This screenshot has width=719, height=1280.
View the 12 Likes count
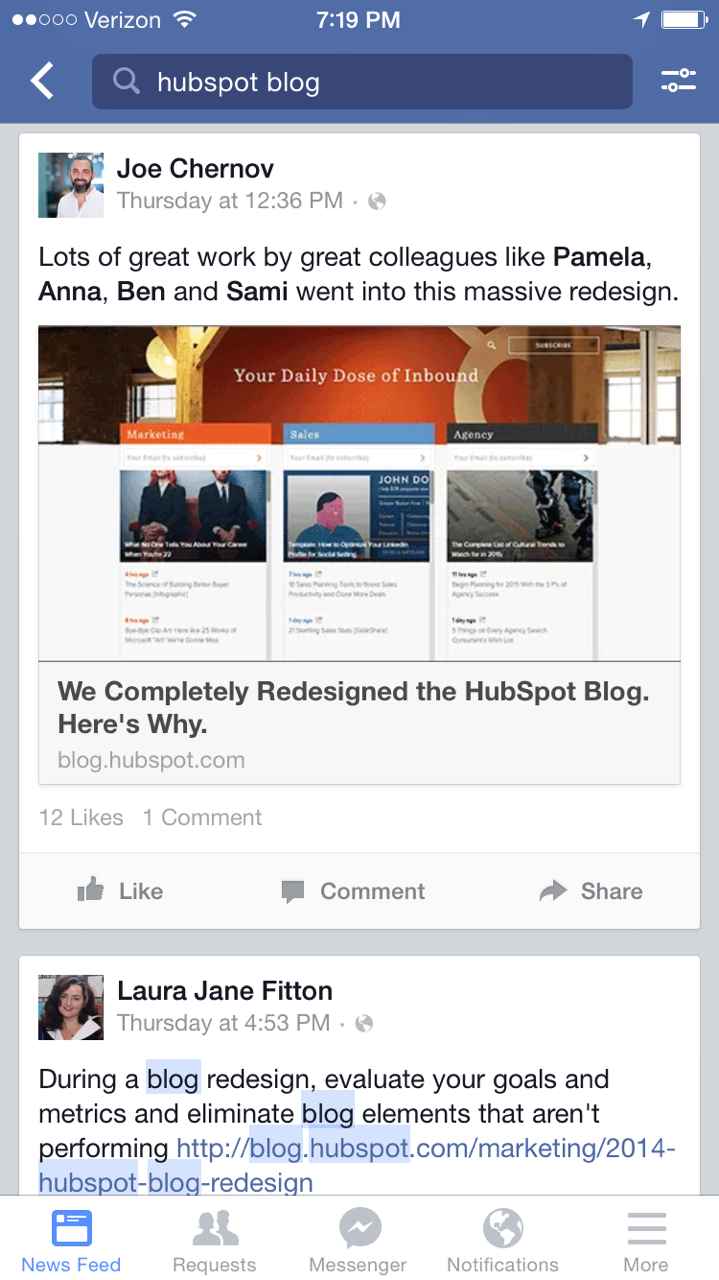81,817
